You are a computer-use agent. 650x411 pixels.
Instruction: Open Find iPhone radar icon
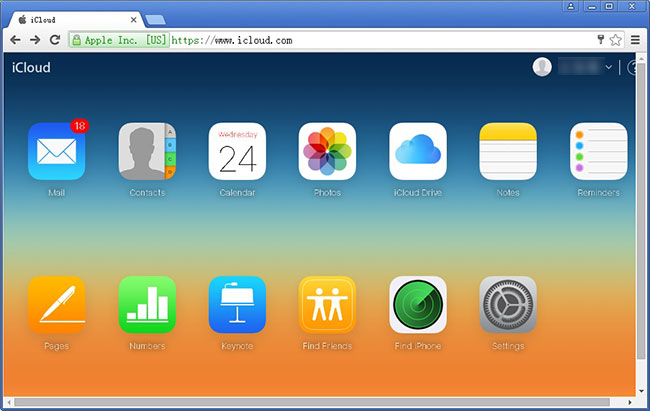[x=418, y=305]
